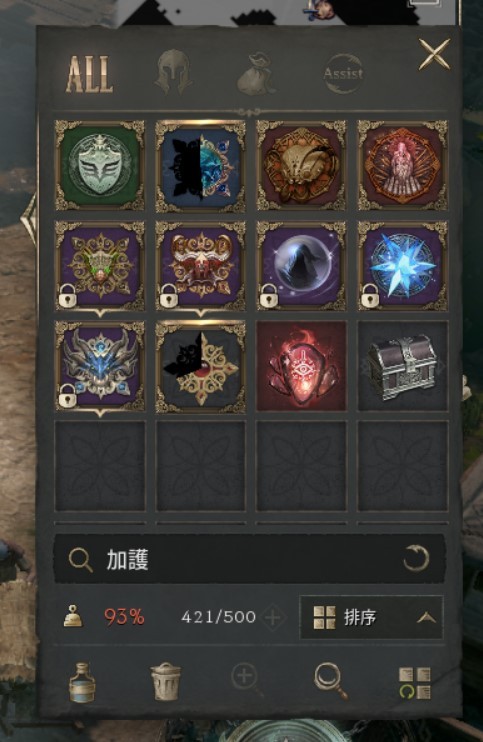Click the expand inventory plus button
This screenshot has width=483, height=742.
coord(273,617)
